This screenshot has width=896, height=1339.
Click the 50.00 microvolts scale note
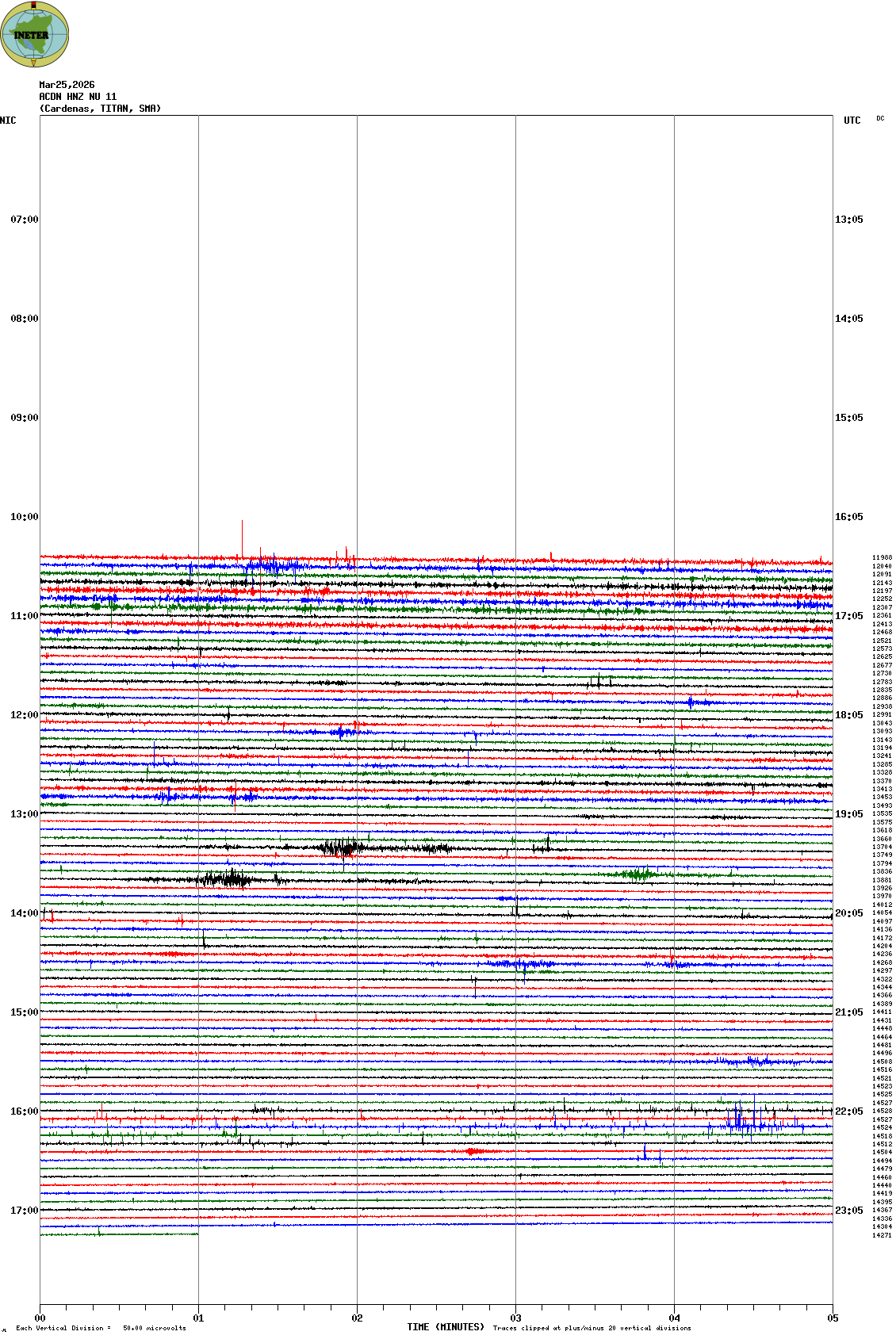(154, 1328)
